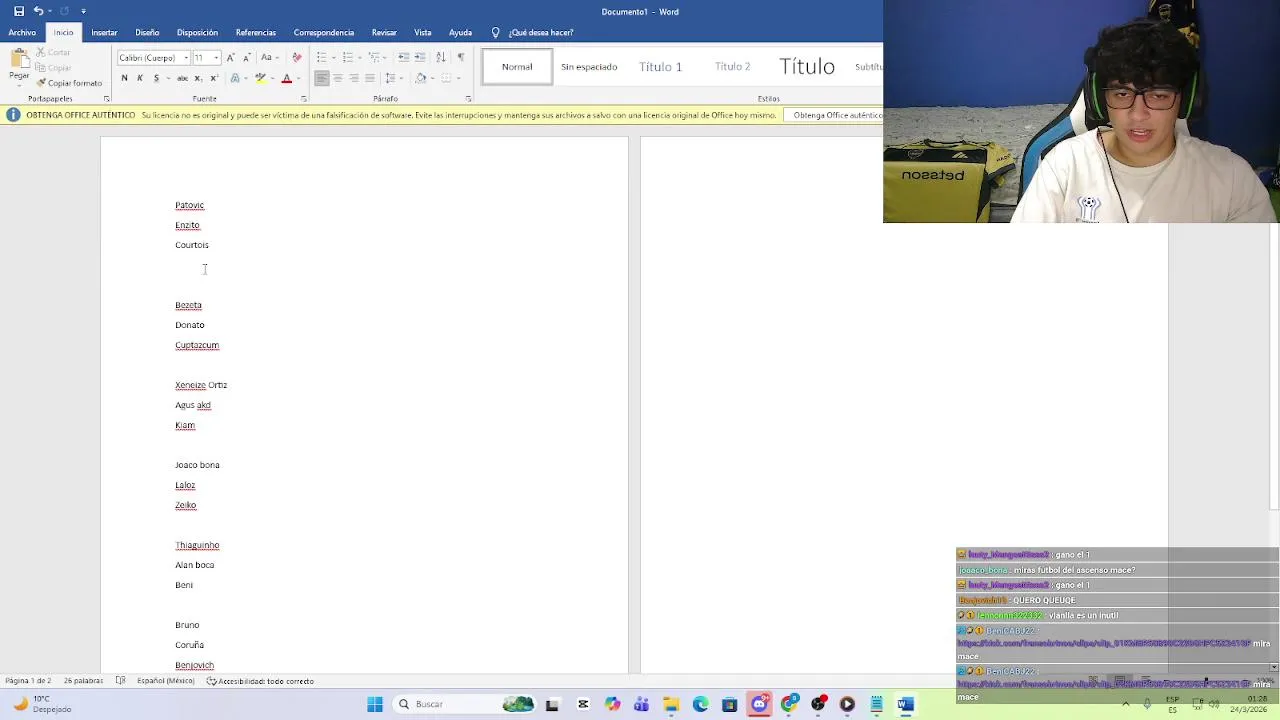Toggle superscript formatting

tap(214, 78)
